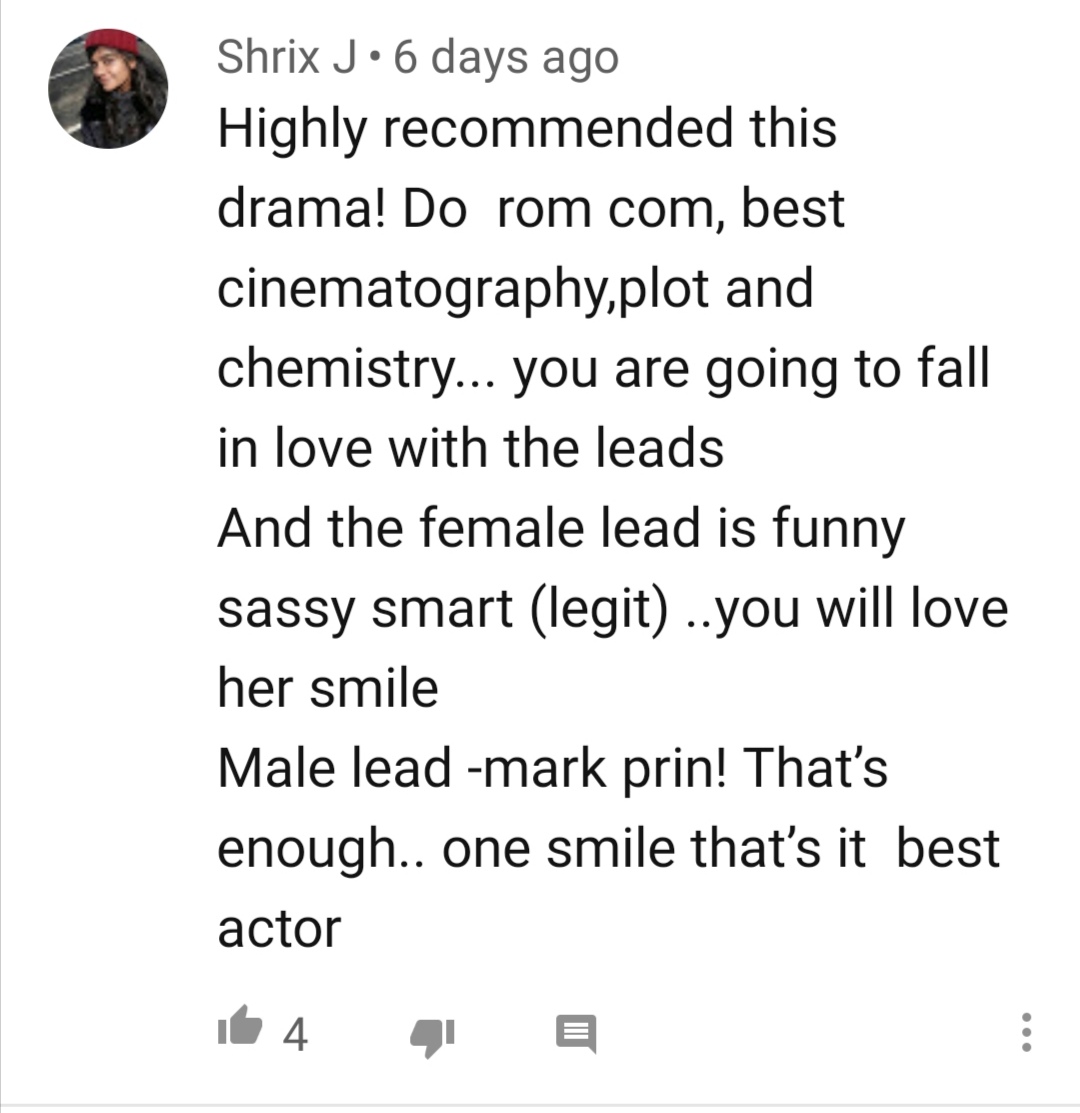Click the "in love with the leads" line
The image size is (1080, 1113).
point(470,449)
